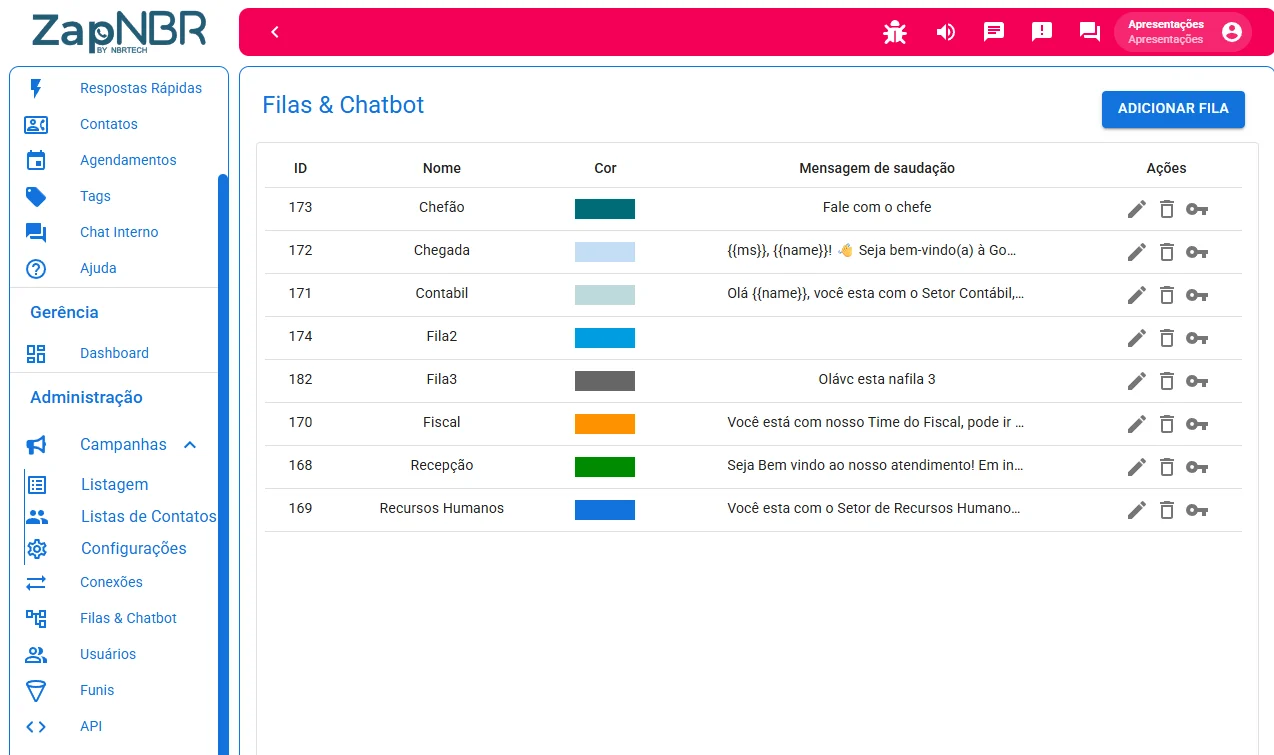Open Chat Interno in sidebar
Image resolution: width=1274 pixels, height=755 pixels.
coord(118,232)
